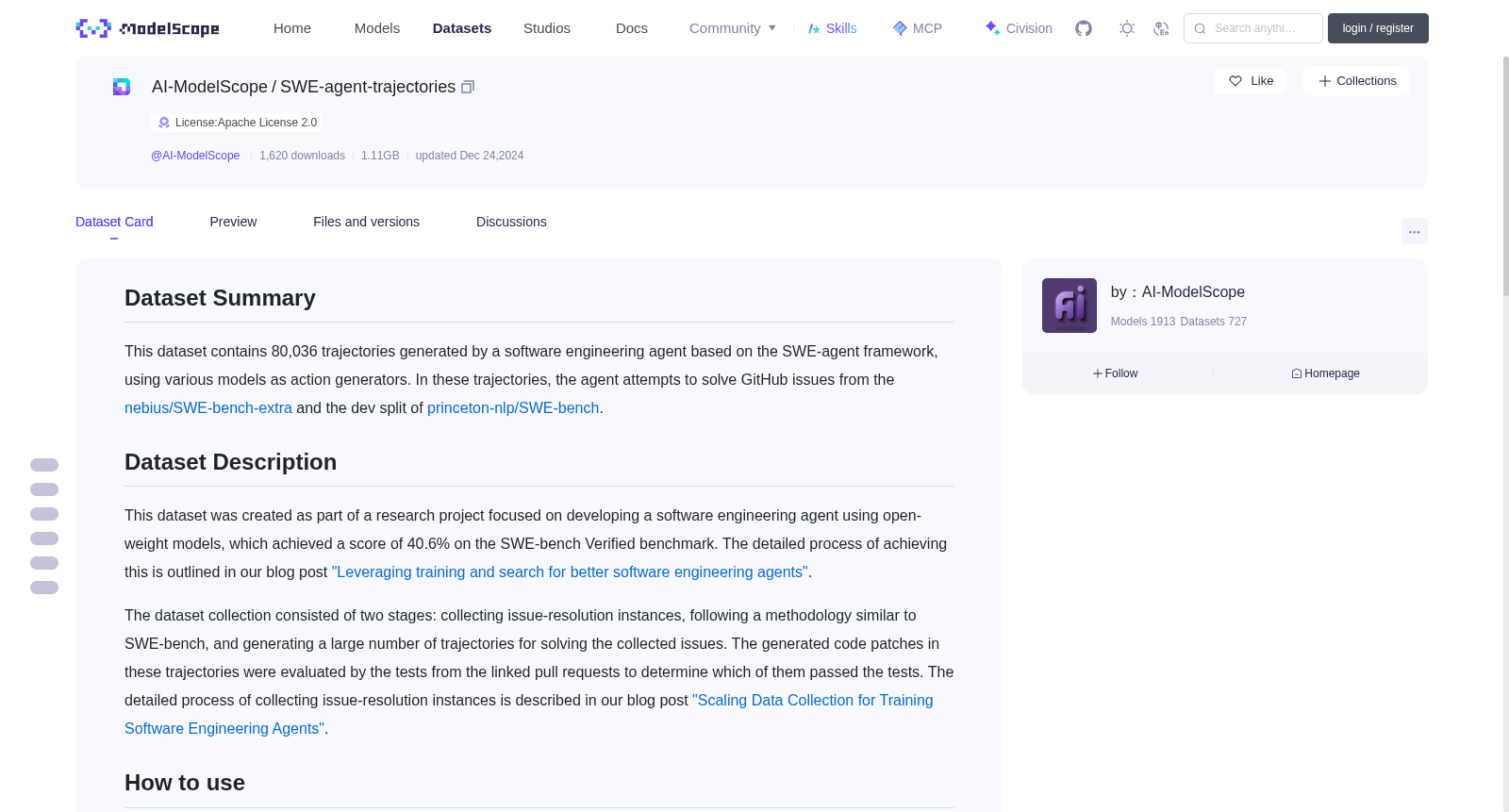
Task: Click the login / register button
Action: click(x=1378, y=28)
